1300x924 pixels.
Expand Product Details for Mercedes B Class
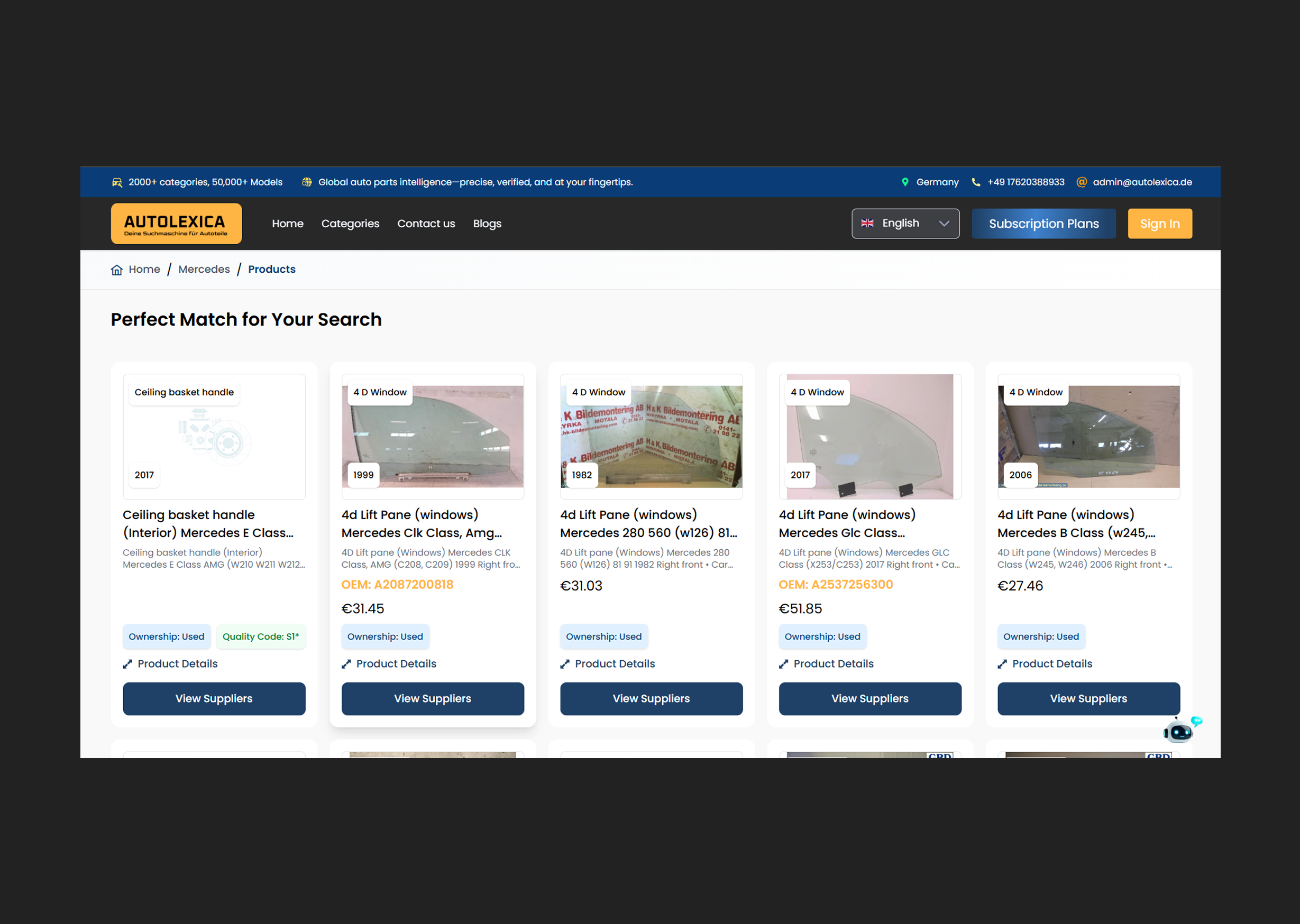[1045, 663]
